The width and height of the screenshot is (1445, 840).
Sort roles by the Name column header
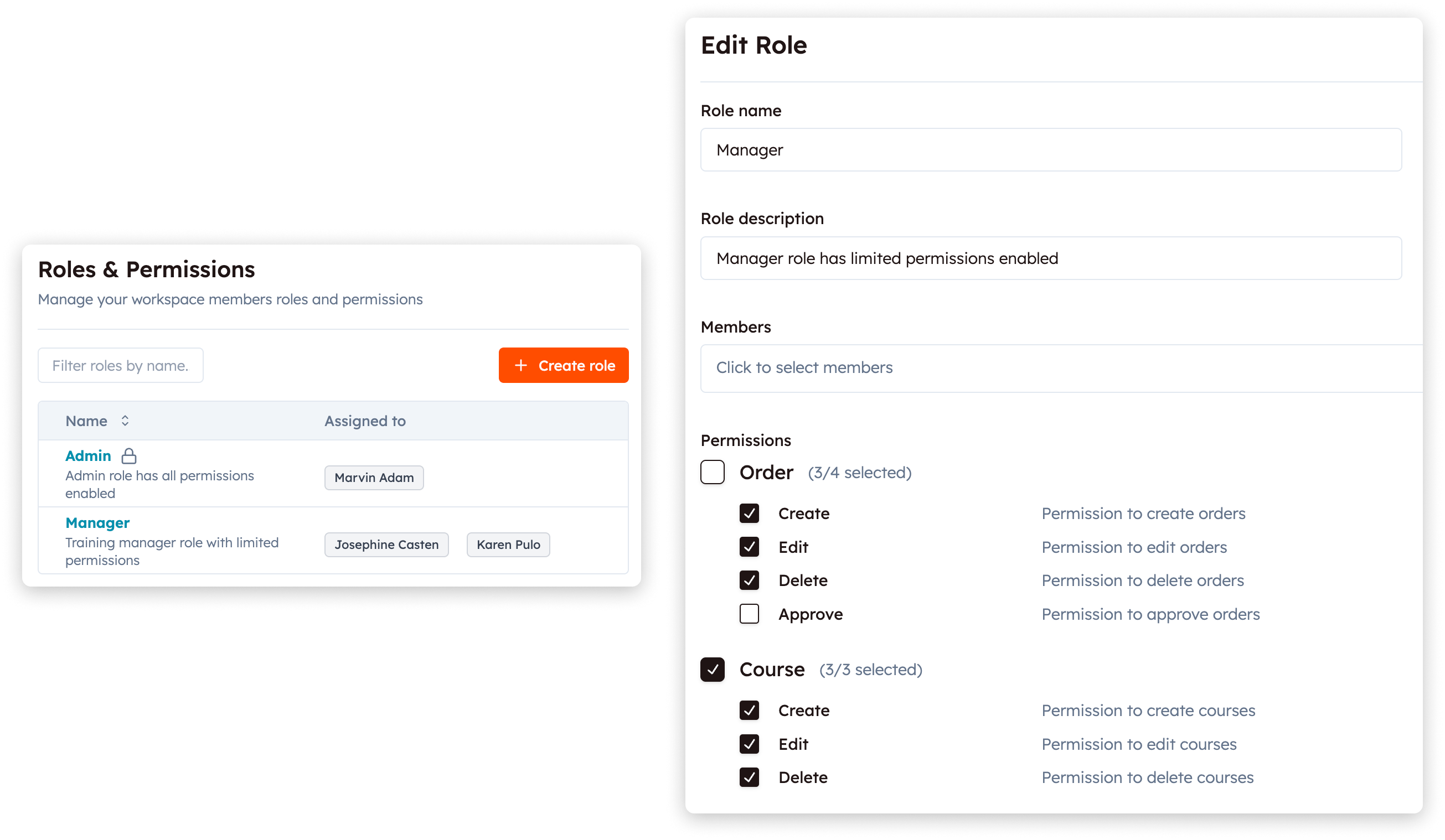86,420
